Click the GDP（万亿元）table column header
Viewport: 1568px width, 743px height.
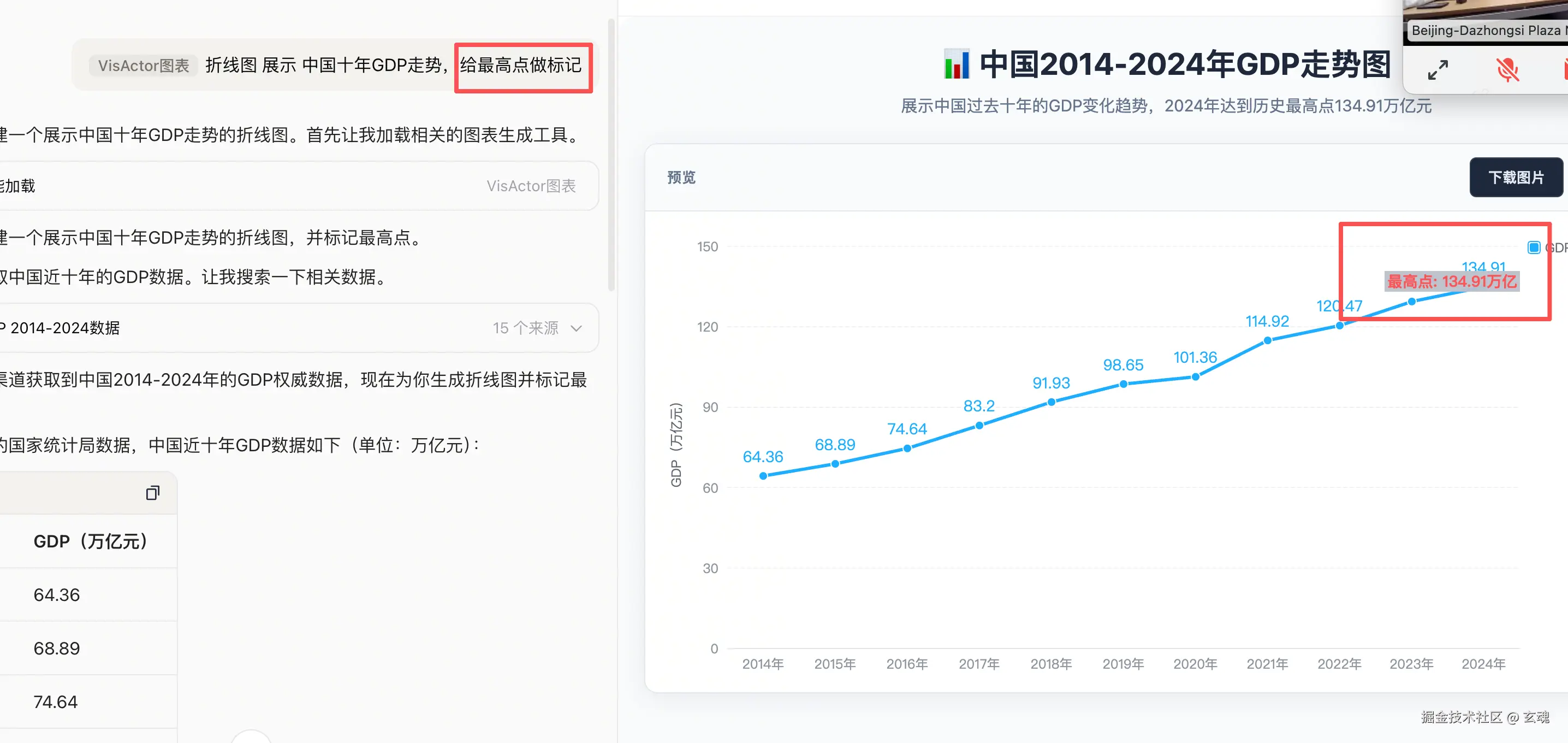point(91,541)
